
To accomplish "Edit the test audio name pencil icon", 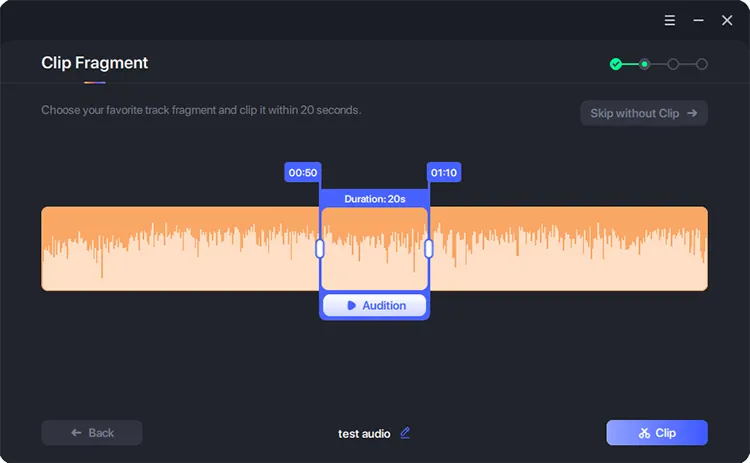I will 405,433.
